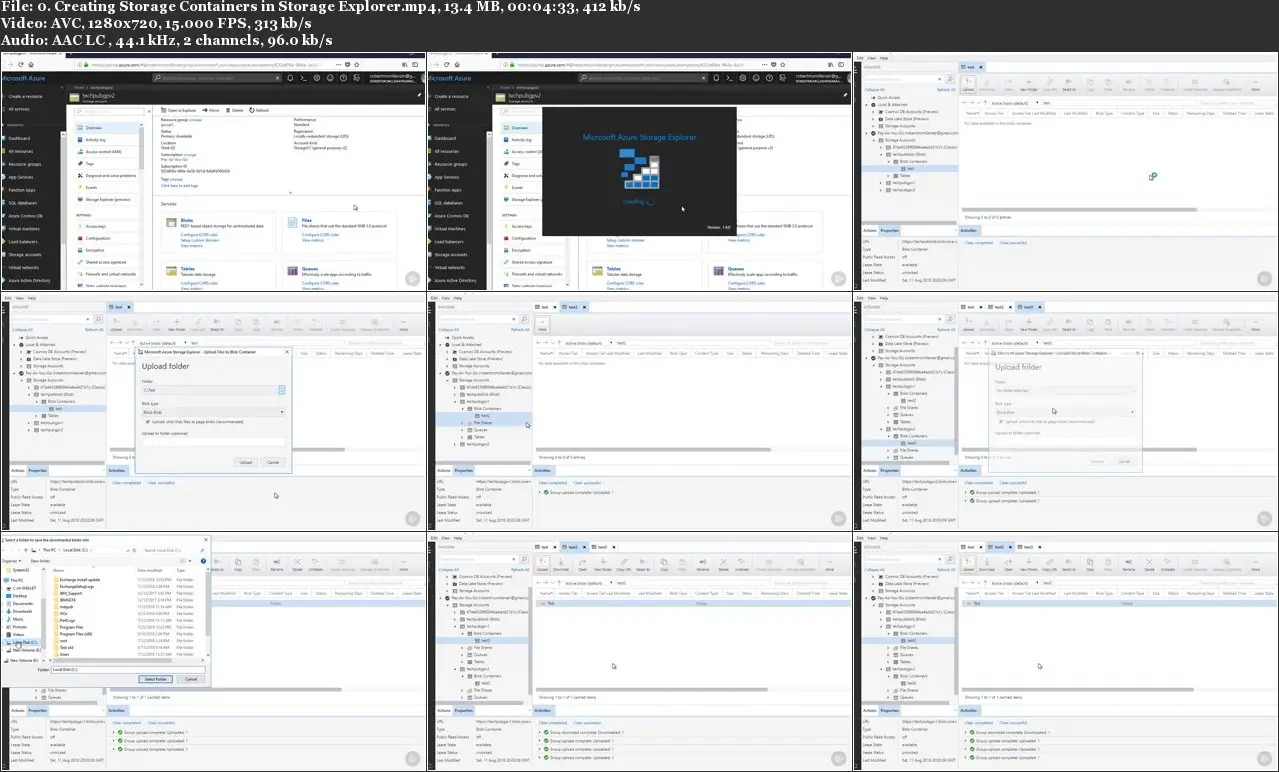Select 'Downloads' in the folder picker navigation pane
The image size is (1279, 772).
[x=22, y=611]
